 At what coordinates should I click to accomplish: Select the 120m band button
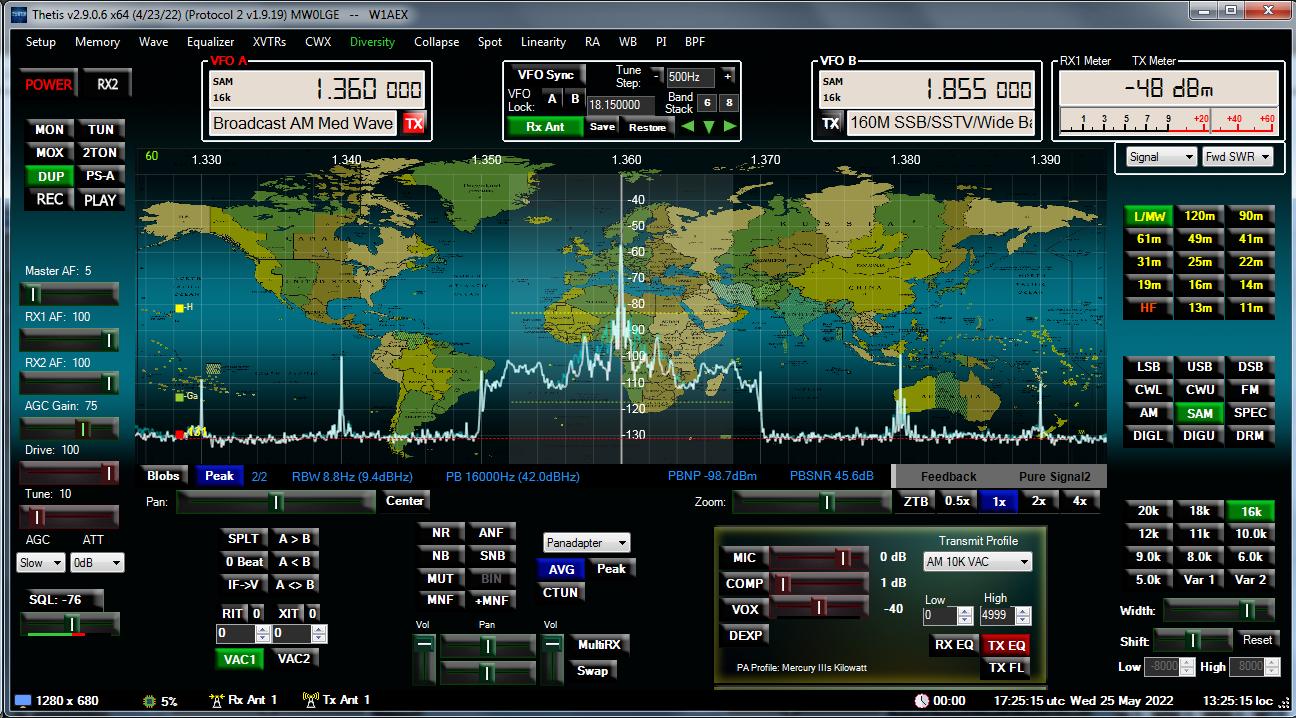tap(1199, 216)
